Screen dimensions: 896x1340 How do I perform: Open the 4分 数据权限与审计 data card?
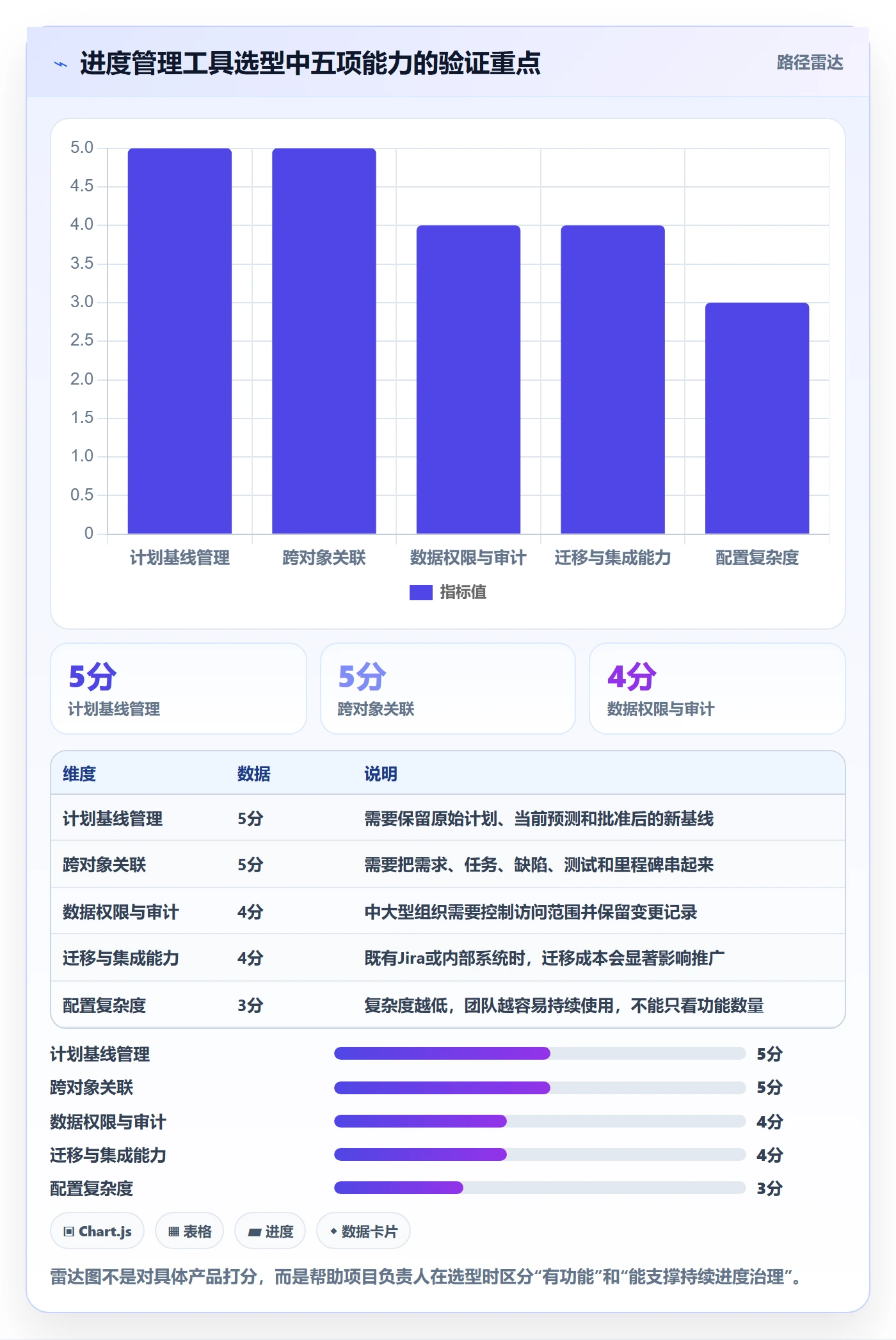pos(717,689)
